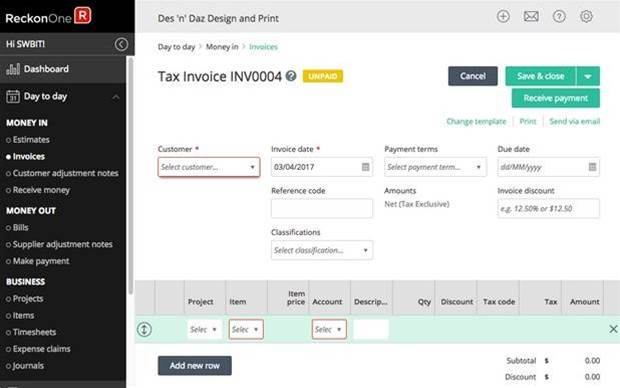Image resolution: width=620 pixels, height=388 pixels.
Task: Collapse sidebar with the arrow circle icon
Action: 121,44
